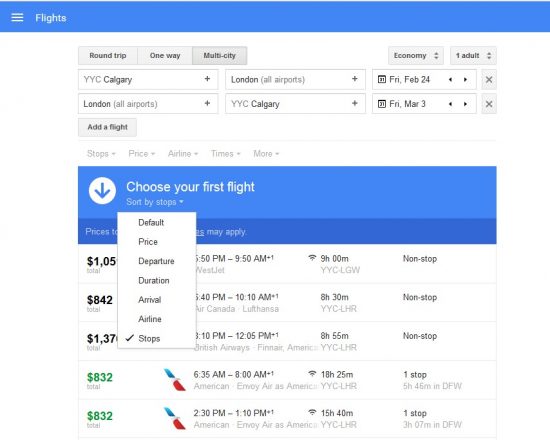Go to previous day before Fri, Mar 3
Image resolution: width=550 pixels, height=440 pixels.
point(450,104)
